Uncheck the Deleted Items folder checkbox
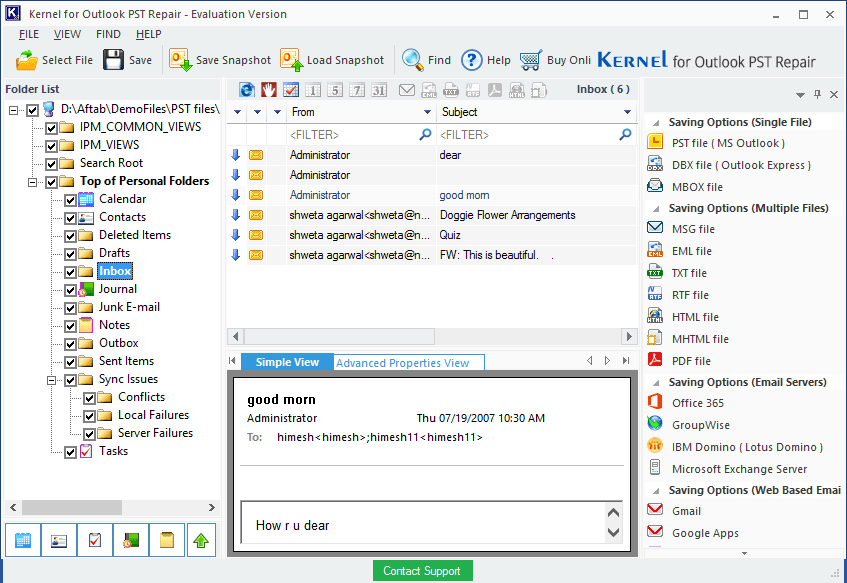This screenshot has width=847, height=583. click(x=70, y=236)
